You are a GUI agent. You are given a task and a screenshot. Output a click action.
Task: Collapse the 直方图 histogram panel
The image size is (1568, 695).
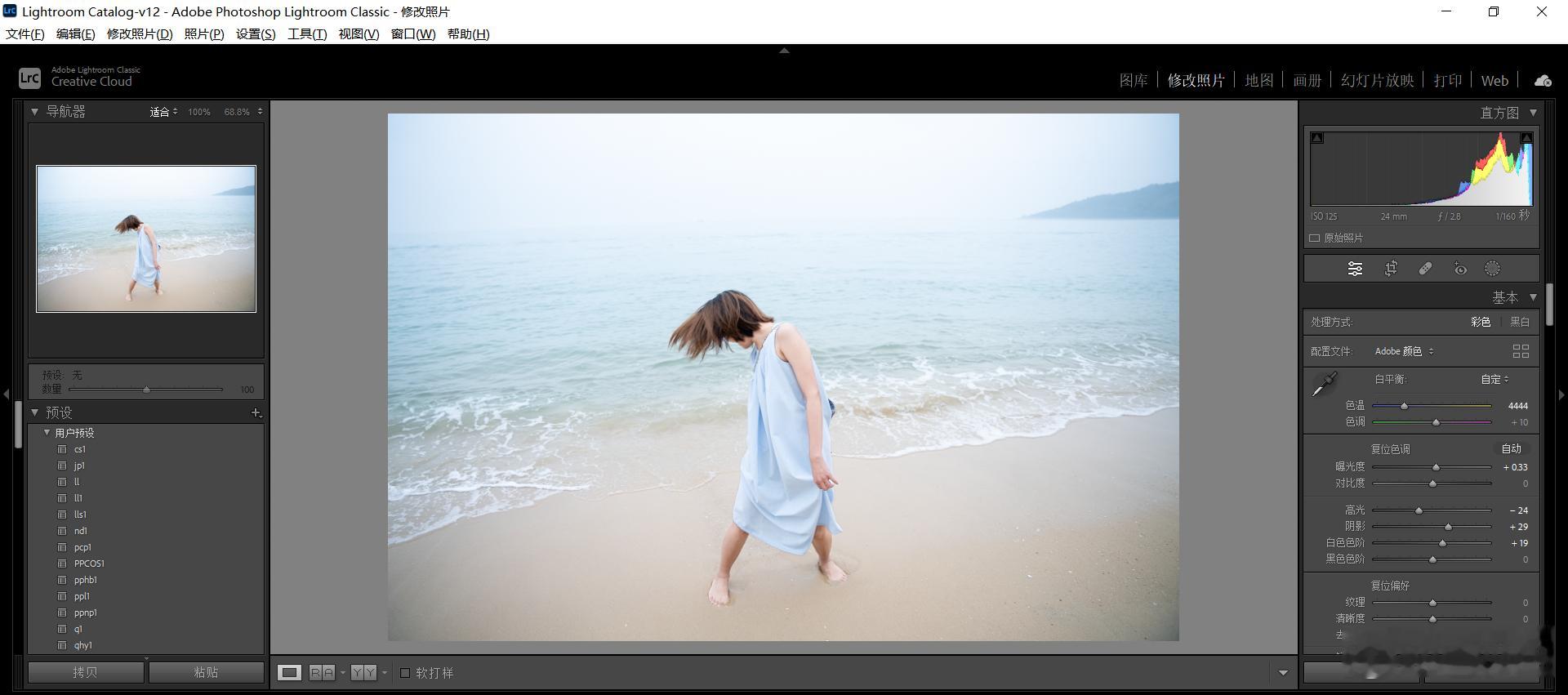click(x=1533, y=113)
